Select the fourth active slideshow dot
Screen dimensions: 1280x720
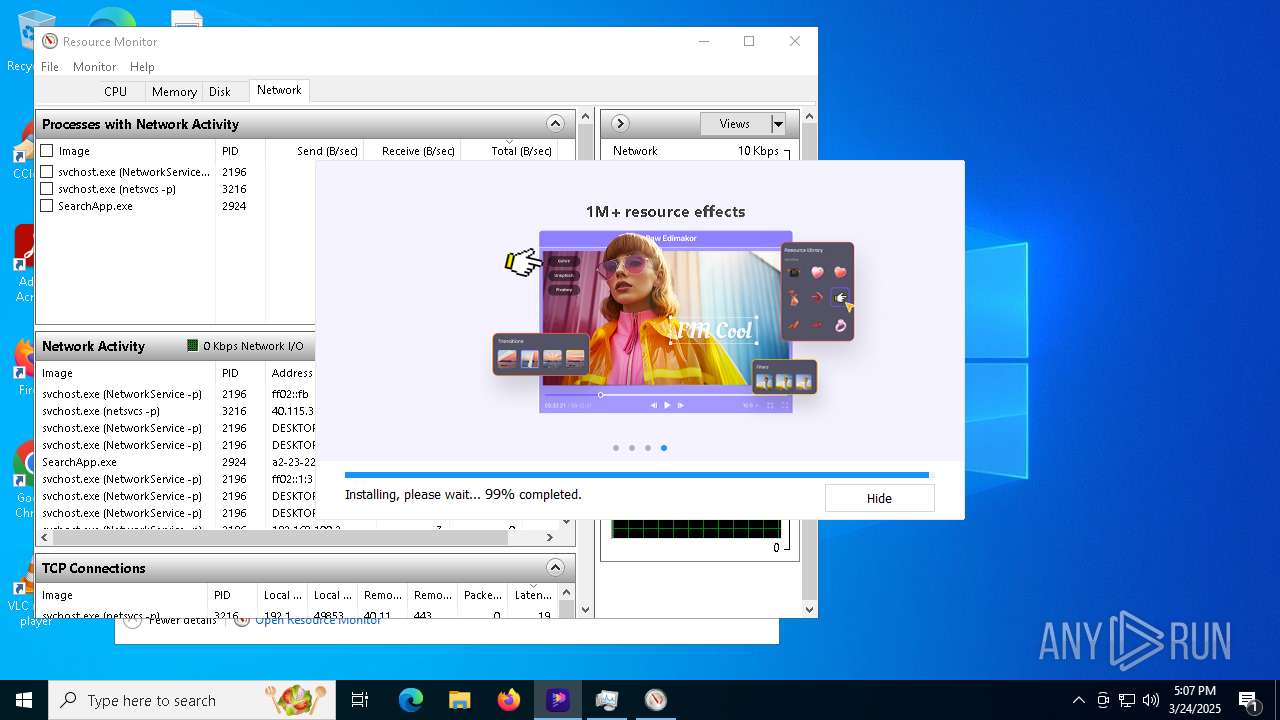(664, 448)
